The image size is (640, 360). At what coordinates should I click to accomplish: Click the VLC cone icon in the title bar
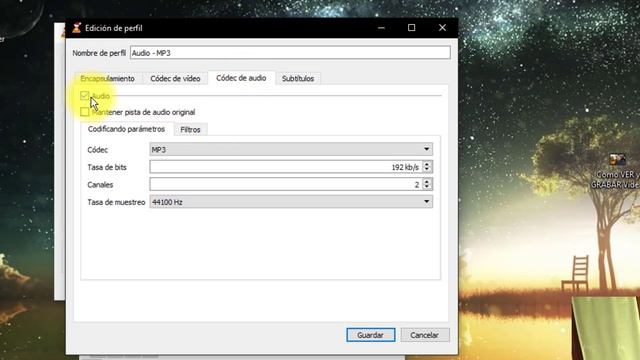pos(76,28)
